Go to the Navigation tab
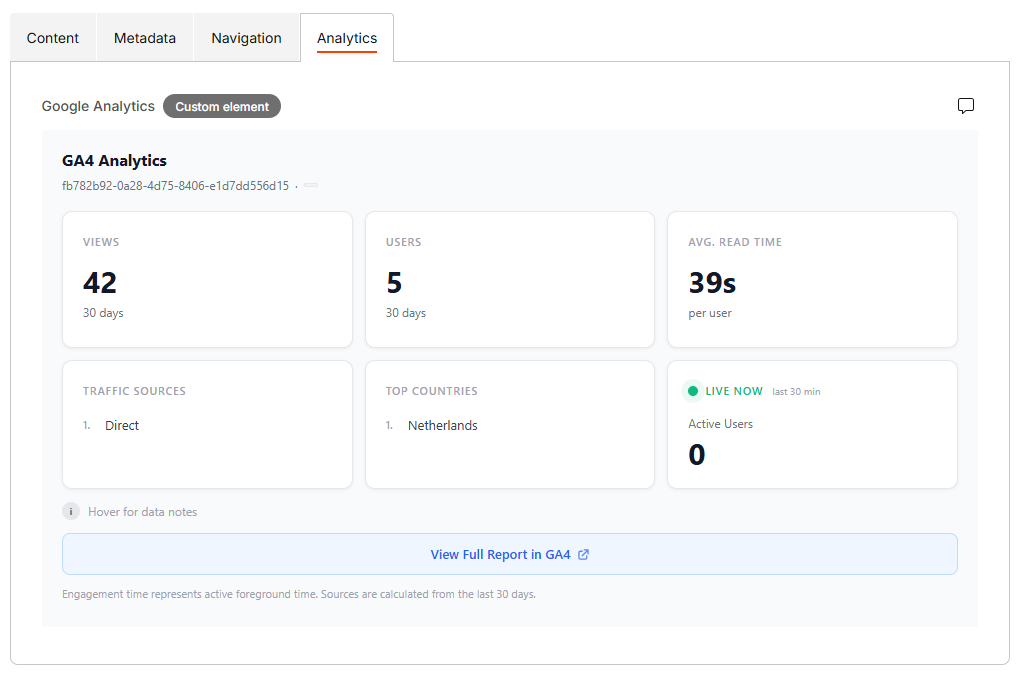1024x680 pixels. click(246, 38)
